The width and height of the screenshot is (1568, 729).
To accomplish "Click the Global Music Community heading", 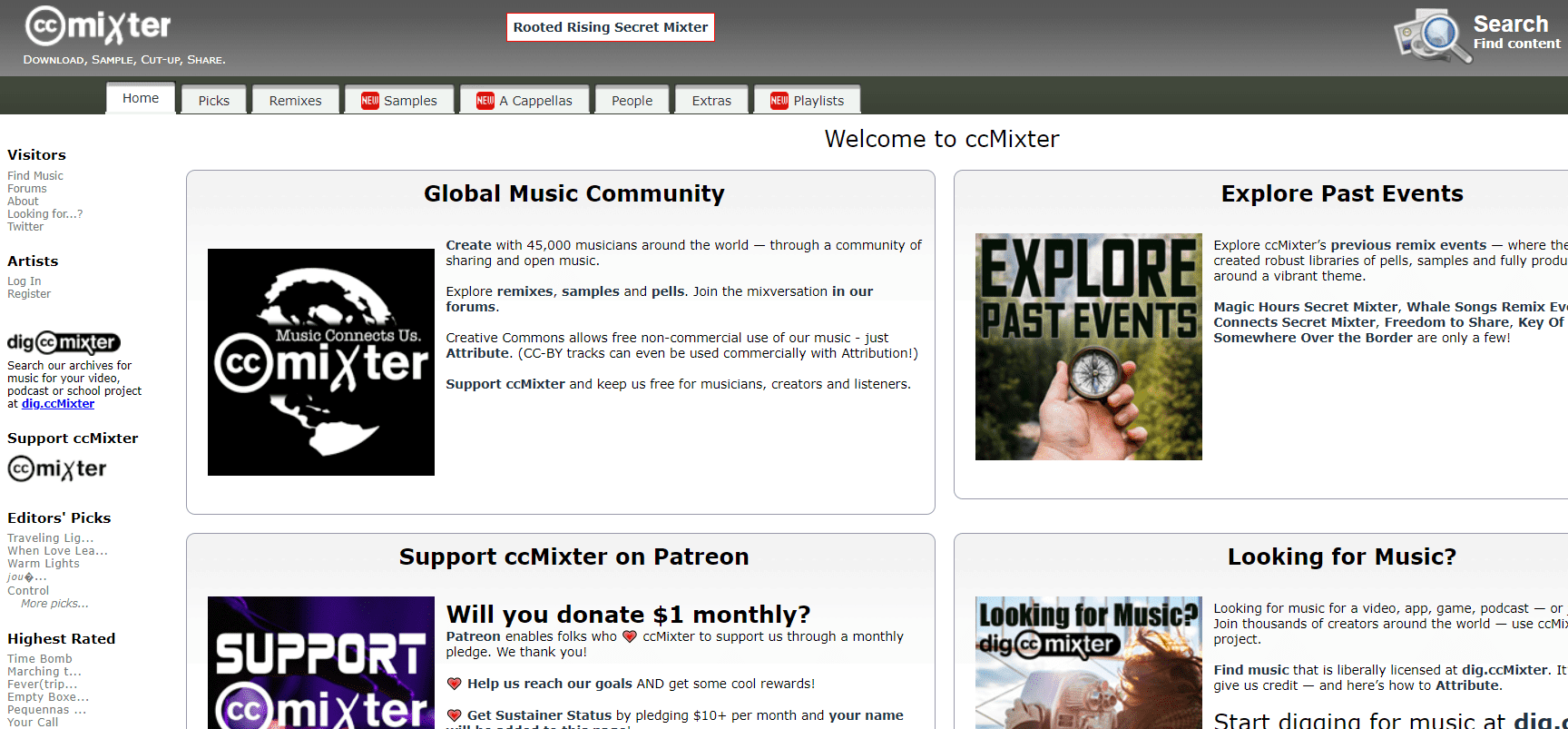I will (574, 193).
